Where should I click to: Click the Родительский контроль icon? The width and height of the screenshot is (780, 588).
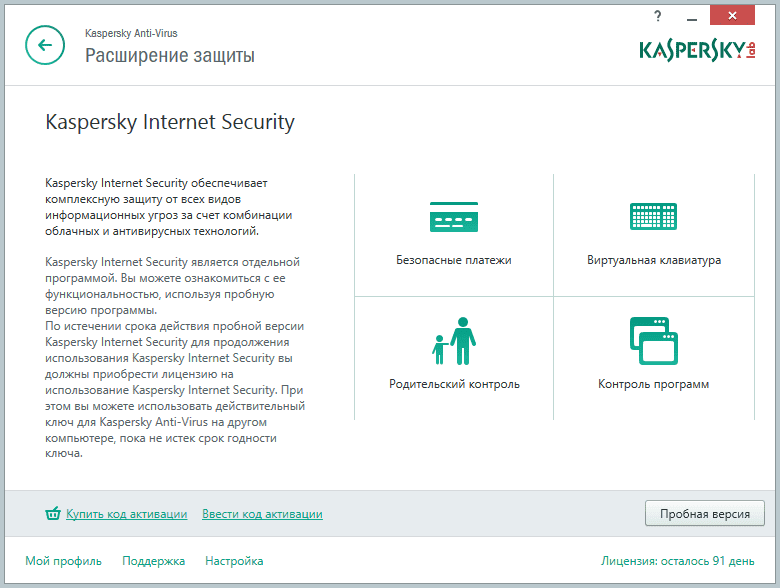point(454,341)
